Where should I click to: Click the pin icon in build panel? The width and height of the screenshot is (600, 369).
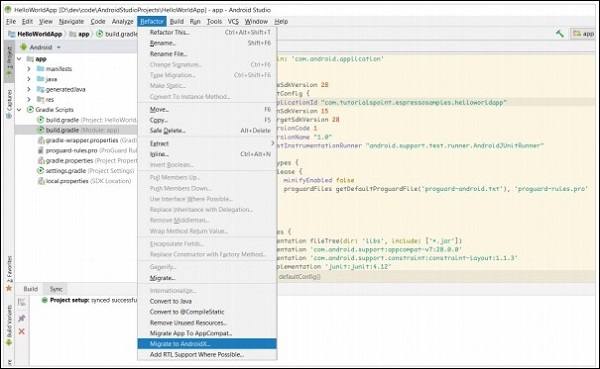click(22, 318)
